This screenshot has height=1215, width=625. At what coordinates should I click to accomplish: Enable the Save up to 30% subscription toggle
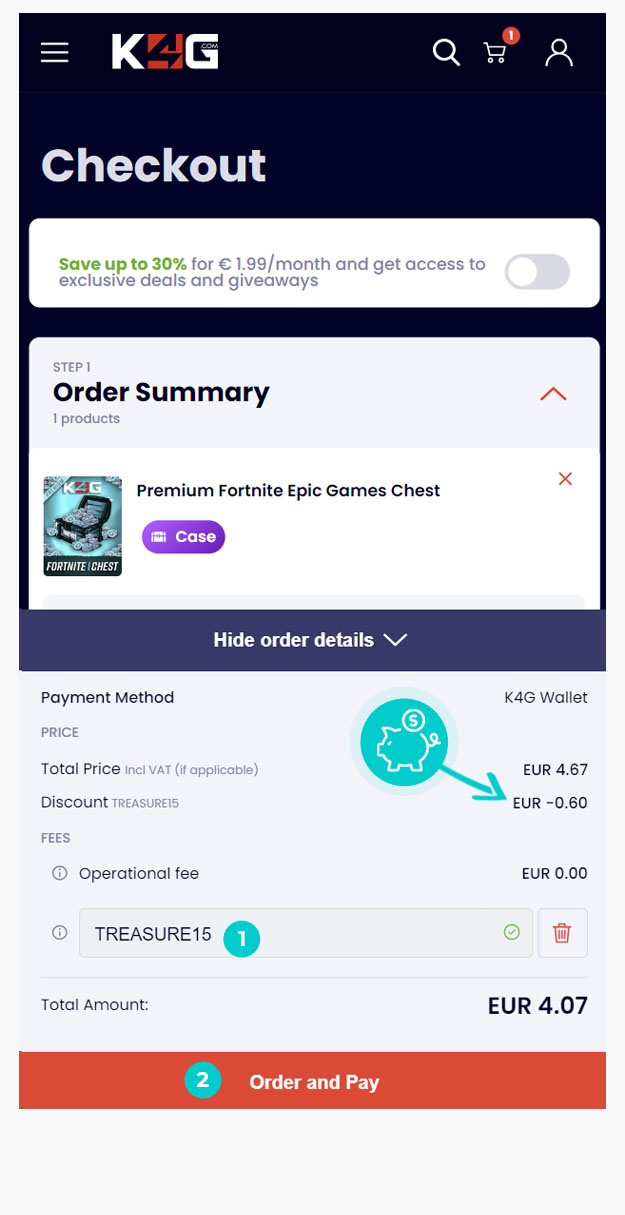click(537, 272)
